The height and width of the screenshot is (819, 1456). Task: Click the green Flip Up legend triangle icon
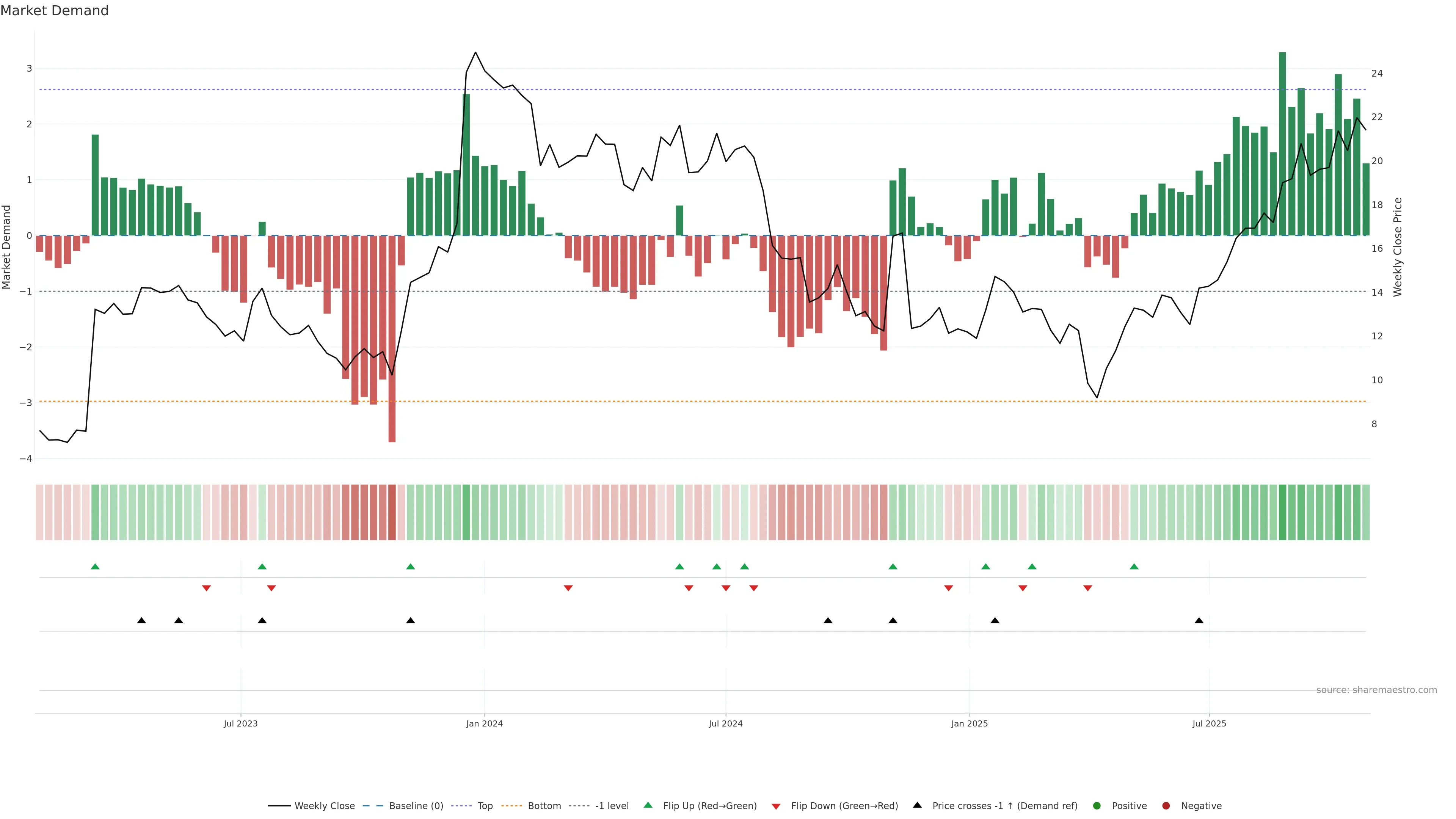pos(648,805)
